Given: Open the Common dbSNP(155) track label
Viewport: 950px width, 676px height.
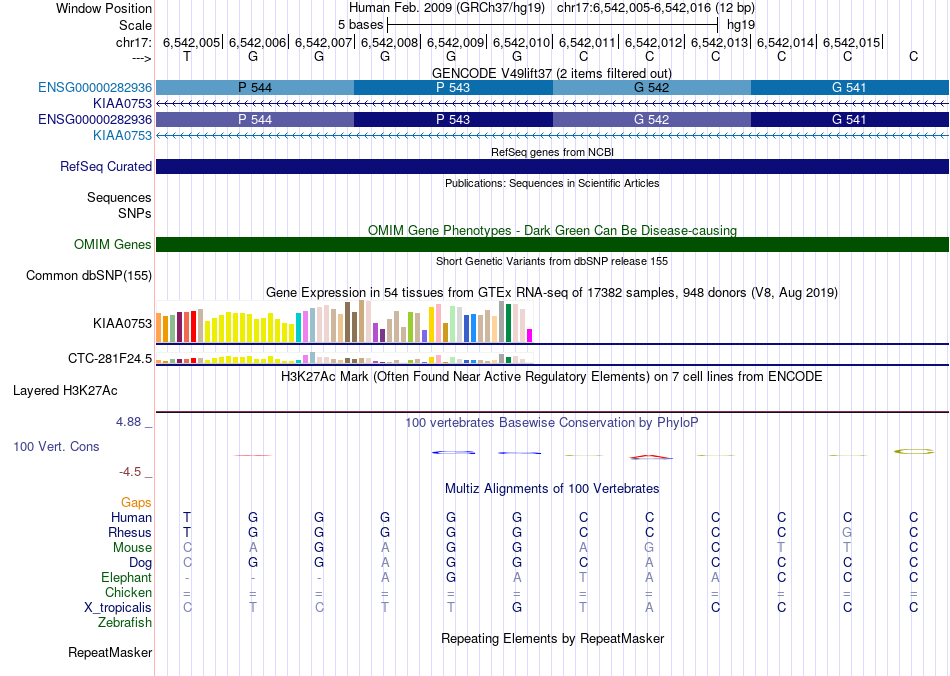Looking at the screenshot, I should pos(88,276).
